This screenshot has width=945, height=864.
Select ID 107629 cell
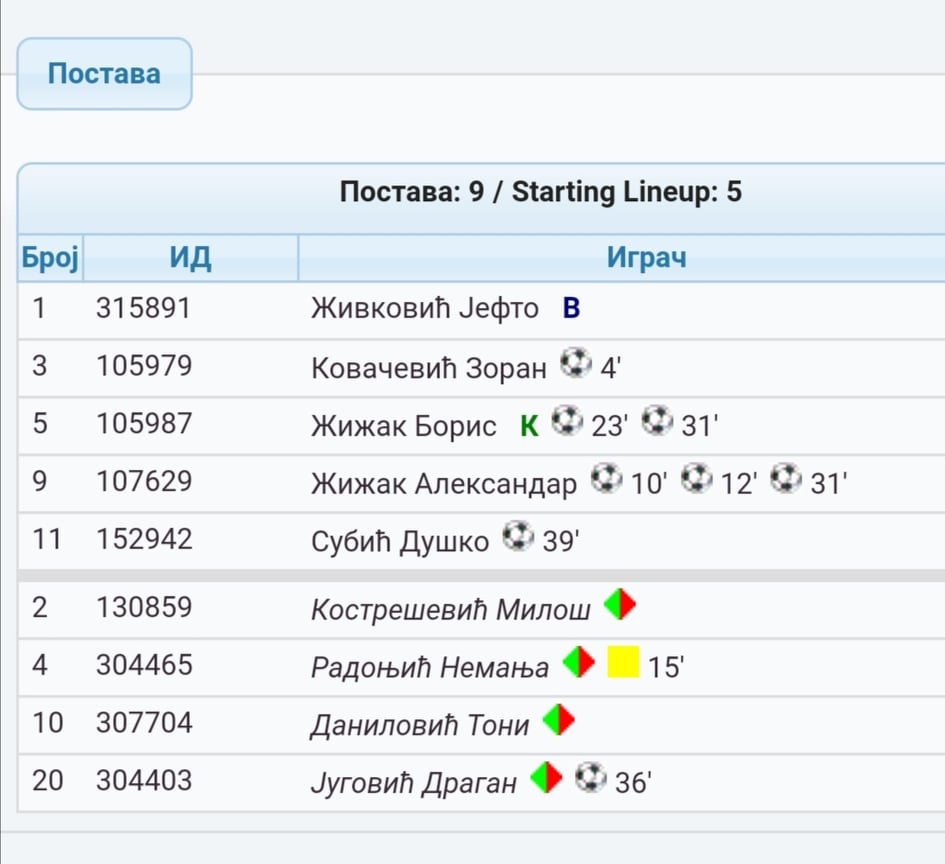pos(144,481)
